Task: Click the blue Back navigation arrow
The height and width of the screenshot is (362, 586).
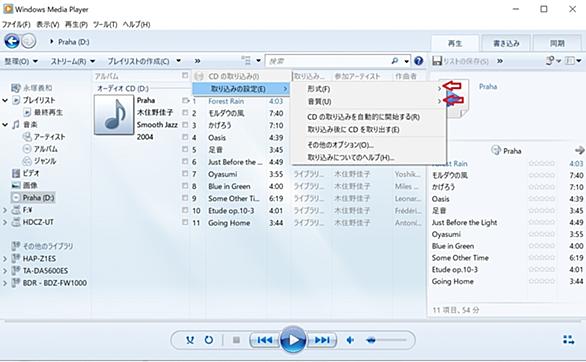Action: point(12,41)
